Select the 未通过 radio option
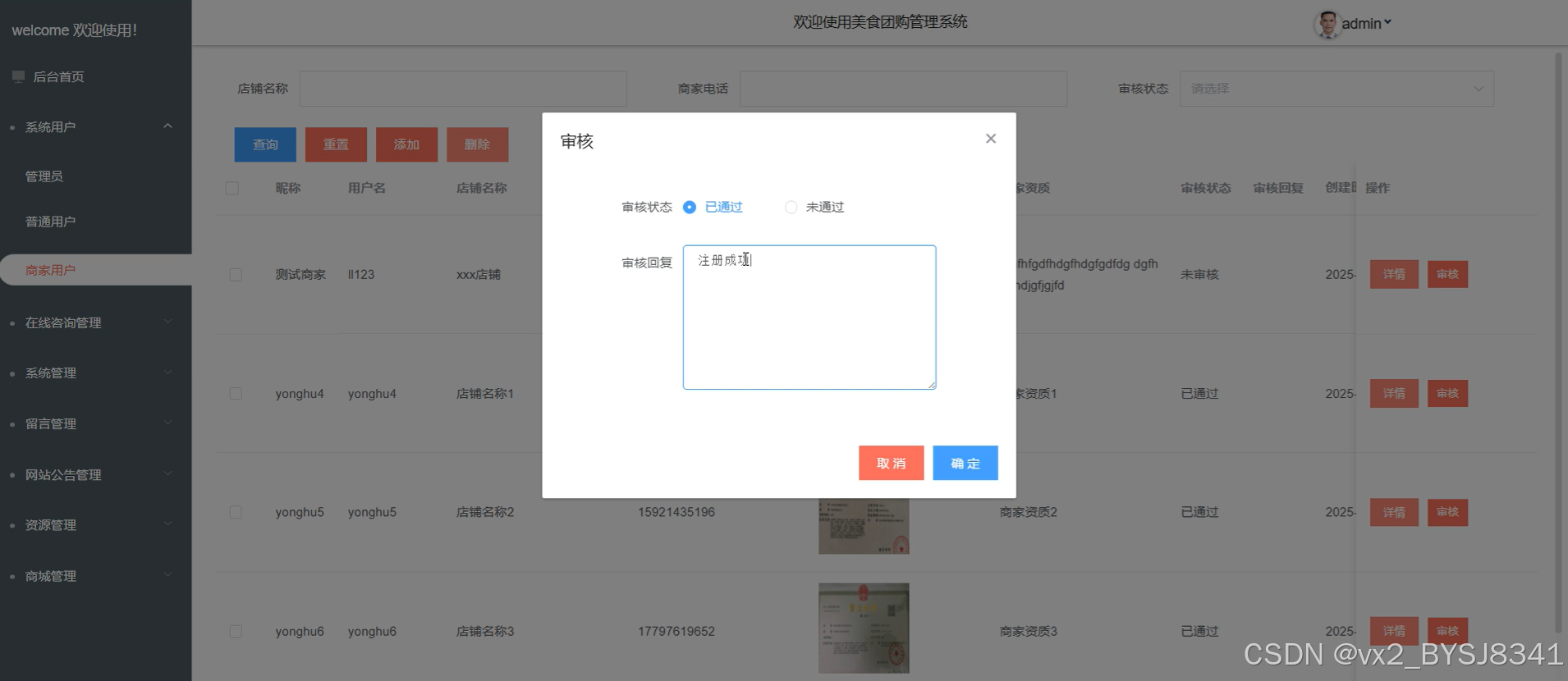This screenshot has width=1568, height=681. pos(814,207)
